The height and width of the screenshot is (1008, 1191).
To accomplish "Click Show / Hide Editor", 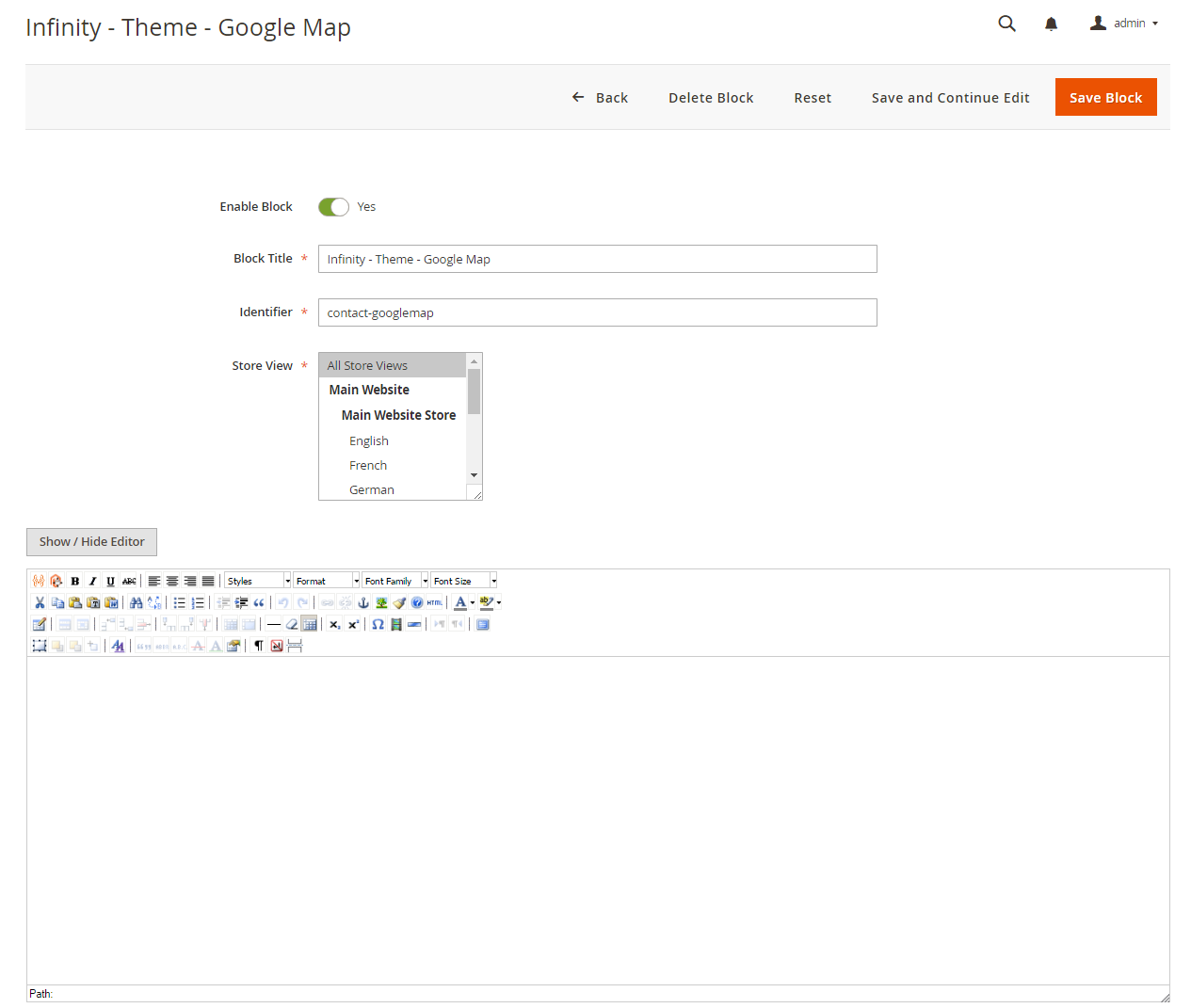I will click(91, 542).
